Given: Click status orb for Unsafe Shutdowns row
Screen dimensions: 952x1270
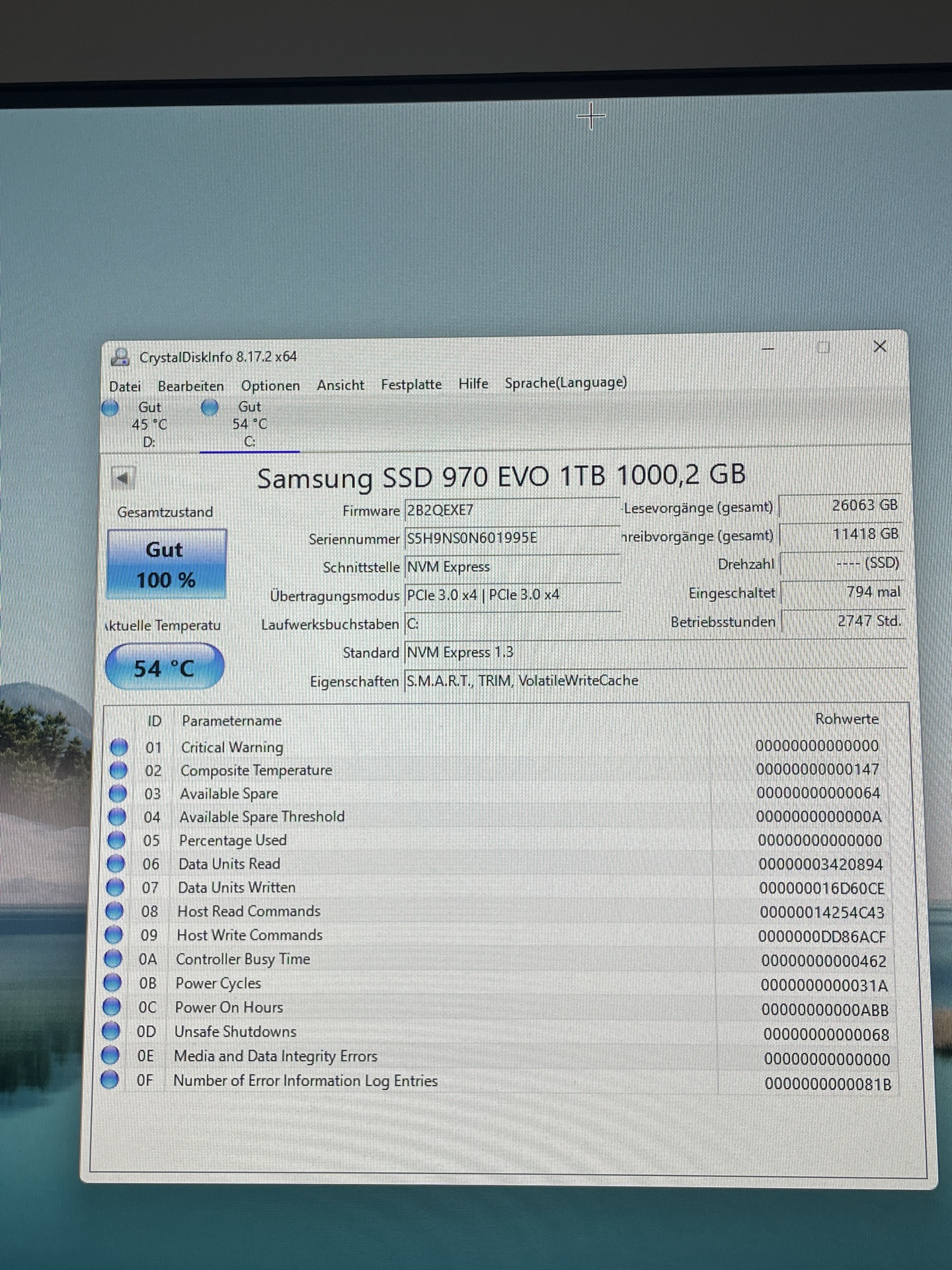Looking at the screenshot, I should 111,1031.
